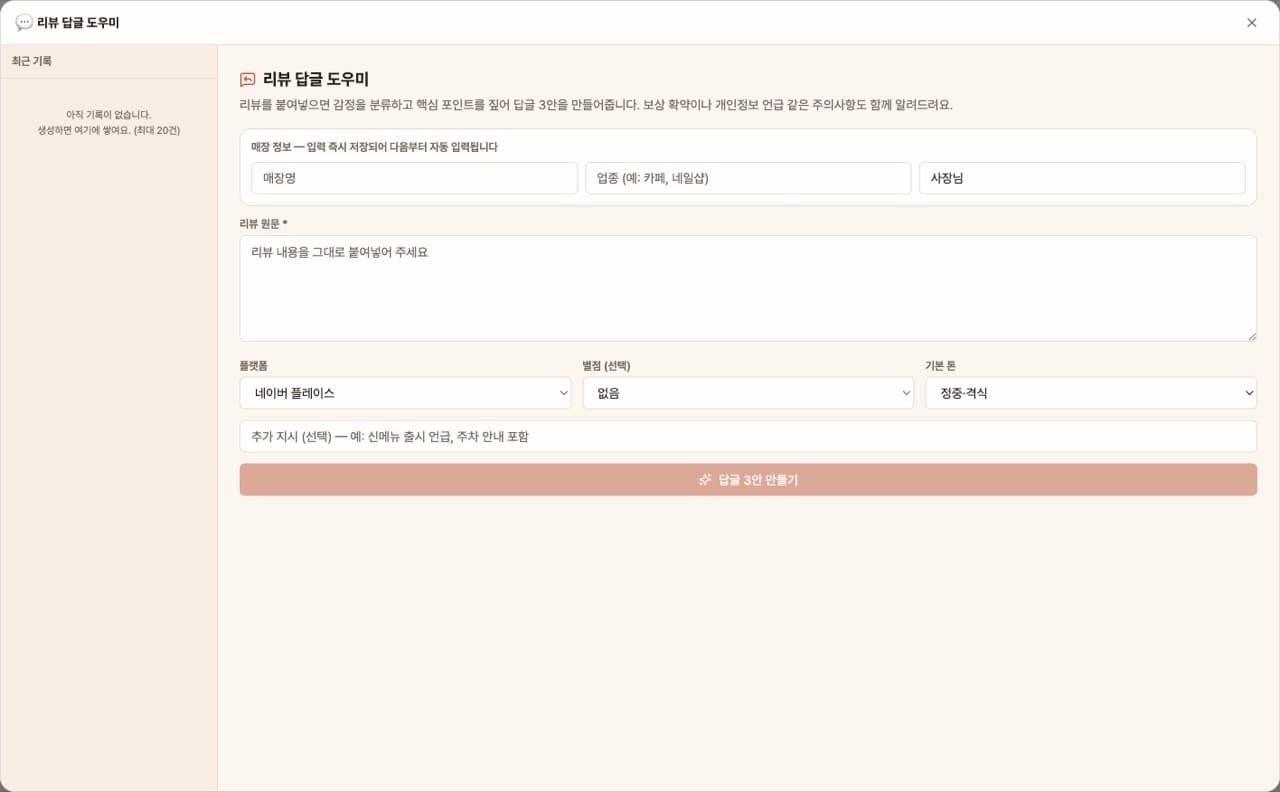Click the 매장 정보 section label
The height and width of the screenshot is (792, 1280).
375,147
